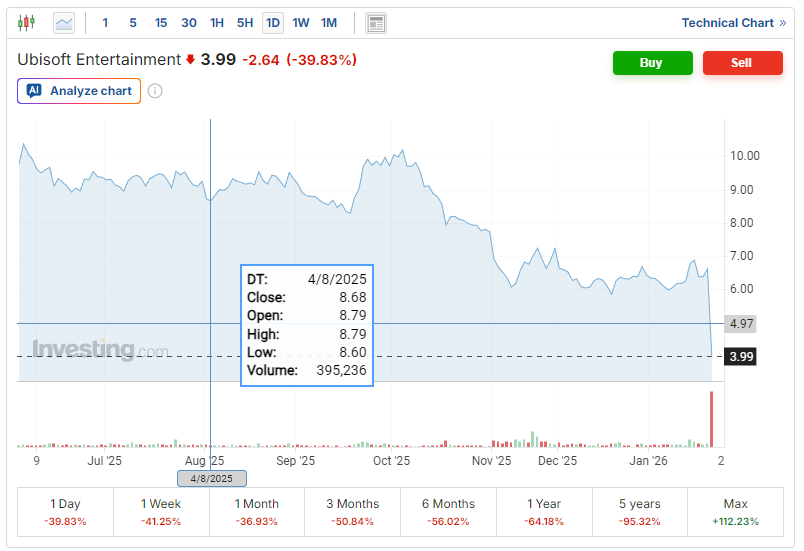Screen dimensions: 804x551
Task: Set chart interval to 5 minutes
Action: [133, 23]
